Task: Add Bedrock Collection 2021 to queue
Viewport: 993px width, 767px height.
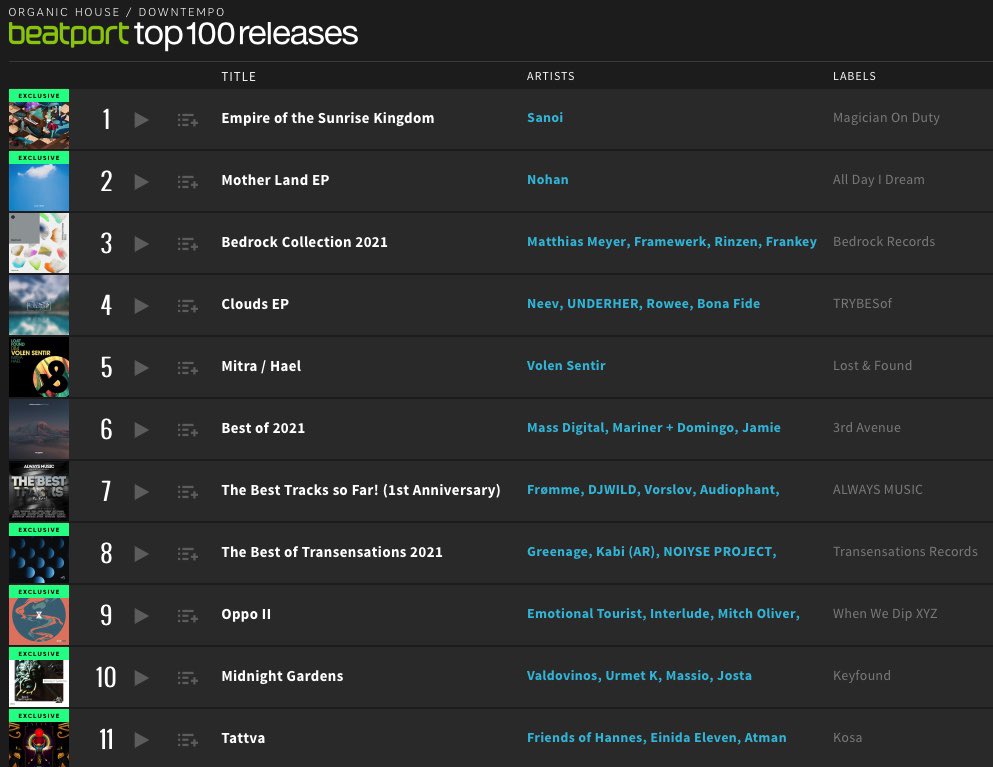Action: pyautogui.click(x=187, y=244)
